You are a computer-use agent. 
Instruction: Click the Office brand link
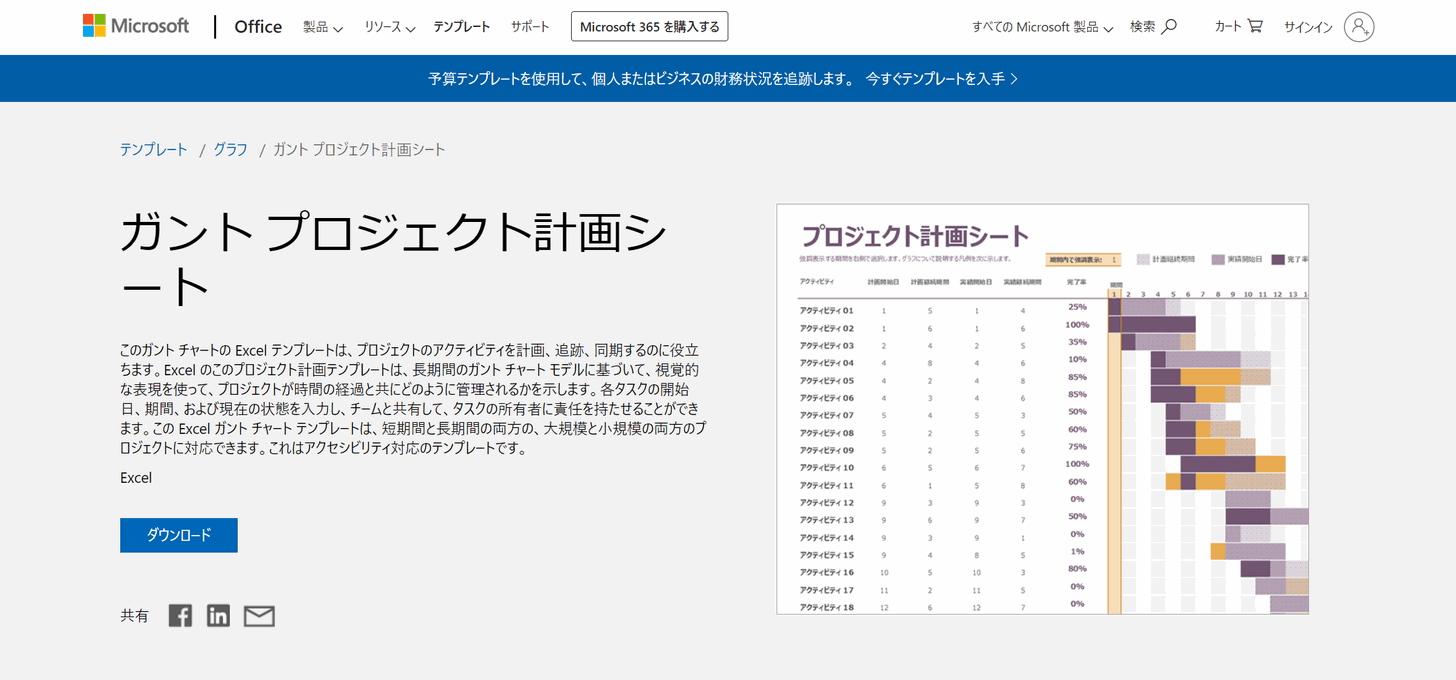[x=258, y=27]
